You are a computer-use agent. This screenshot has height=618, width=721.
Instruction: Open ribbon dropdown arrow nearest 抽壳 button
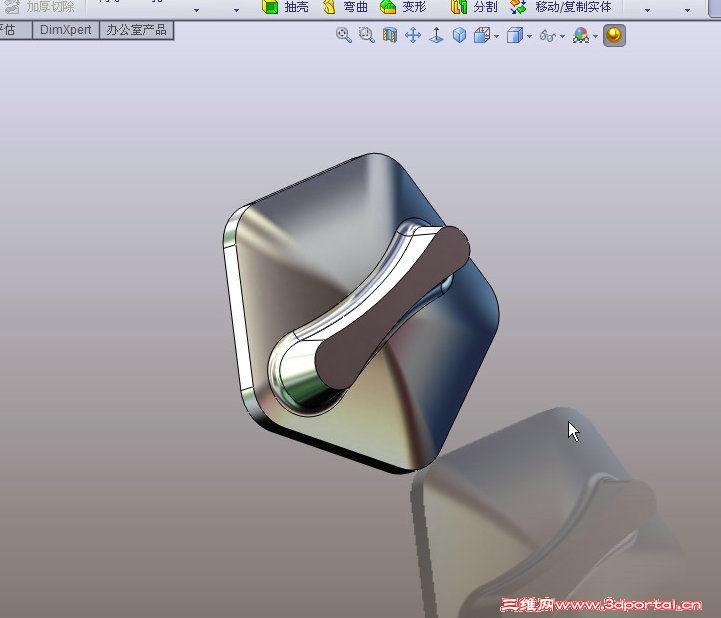click(x=236, y=10)
